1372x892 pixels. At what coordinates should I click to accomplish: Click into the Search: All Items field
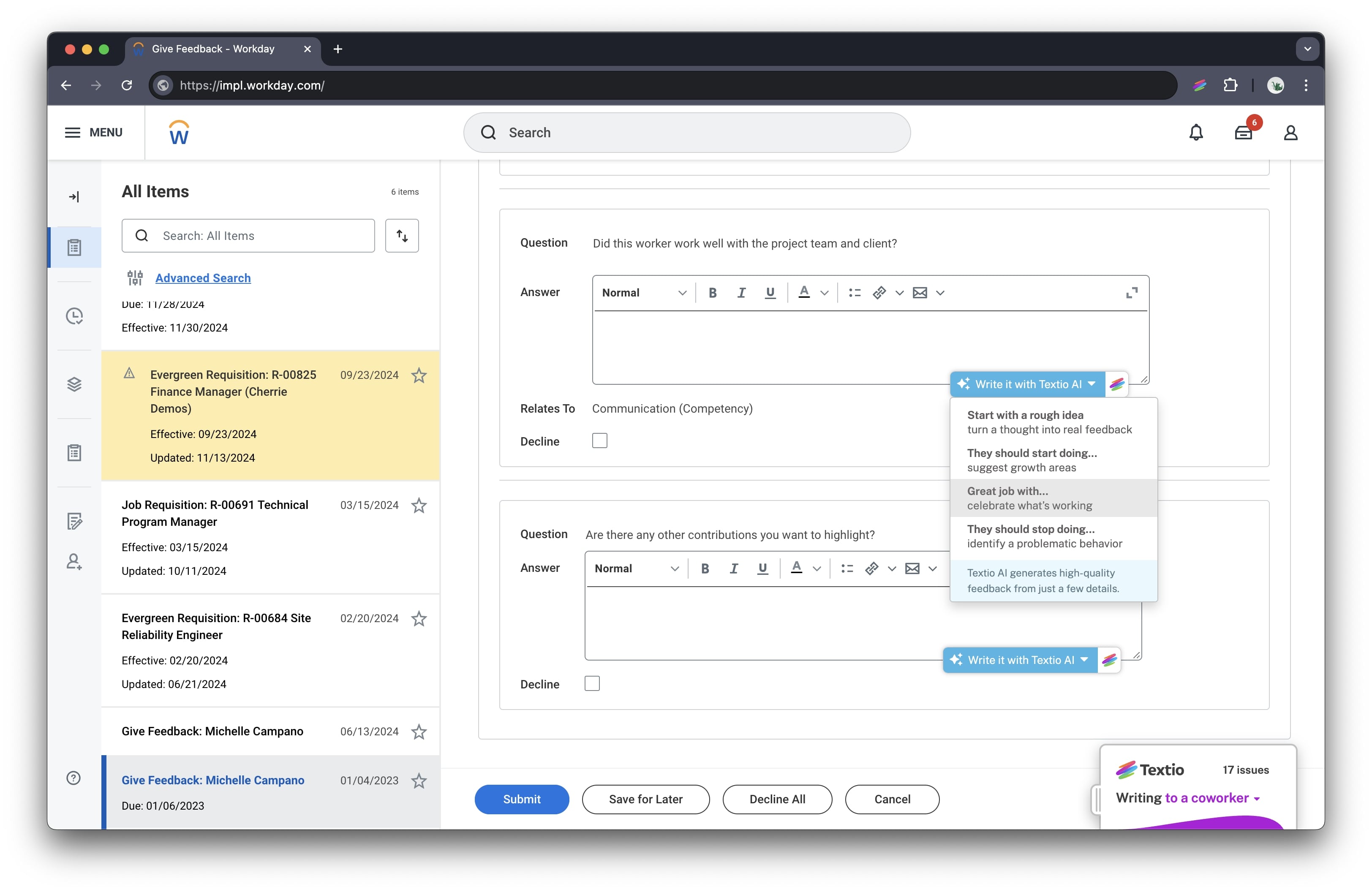point(248,235)
